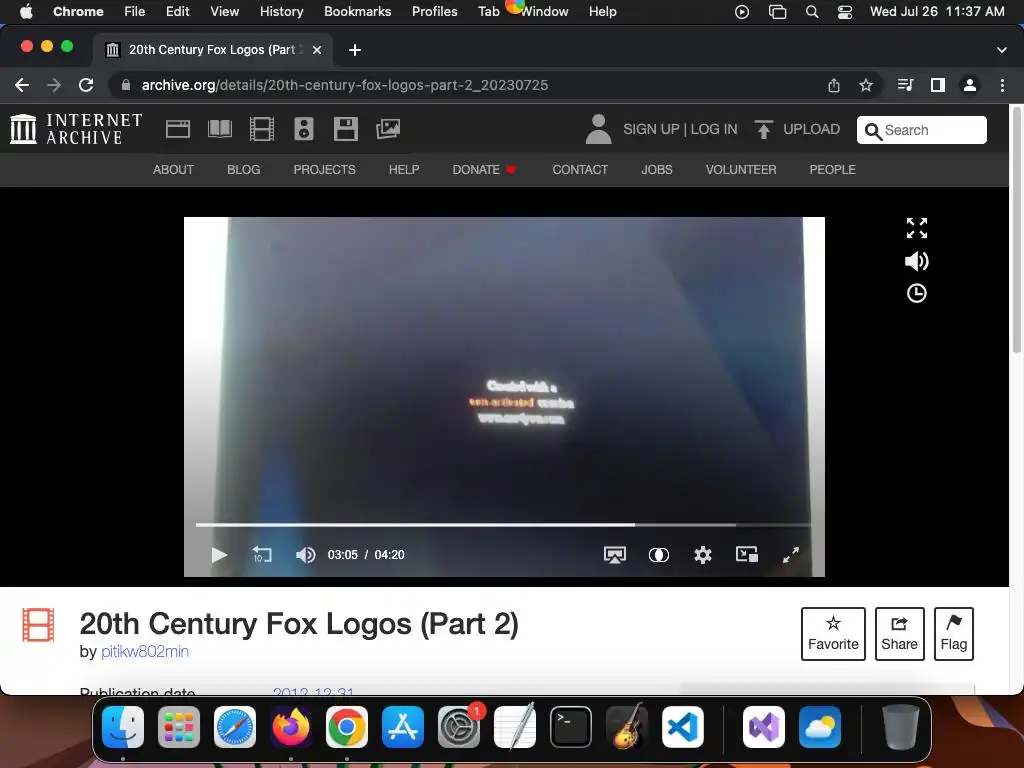Play the video
1024x768 pixels.
(219, 554)
